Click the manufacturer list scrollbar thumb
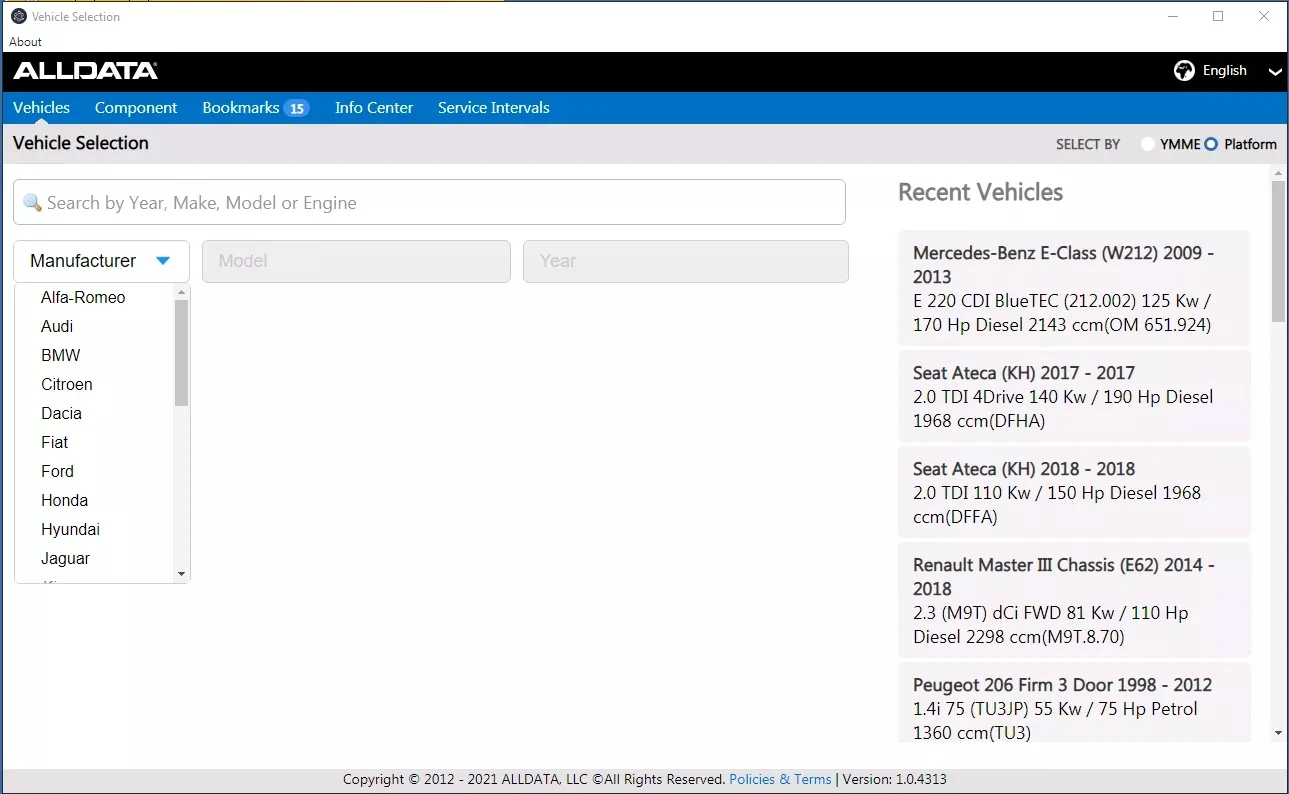 coord(181,352)
